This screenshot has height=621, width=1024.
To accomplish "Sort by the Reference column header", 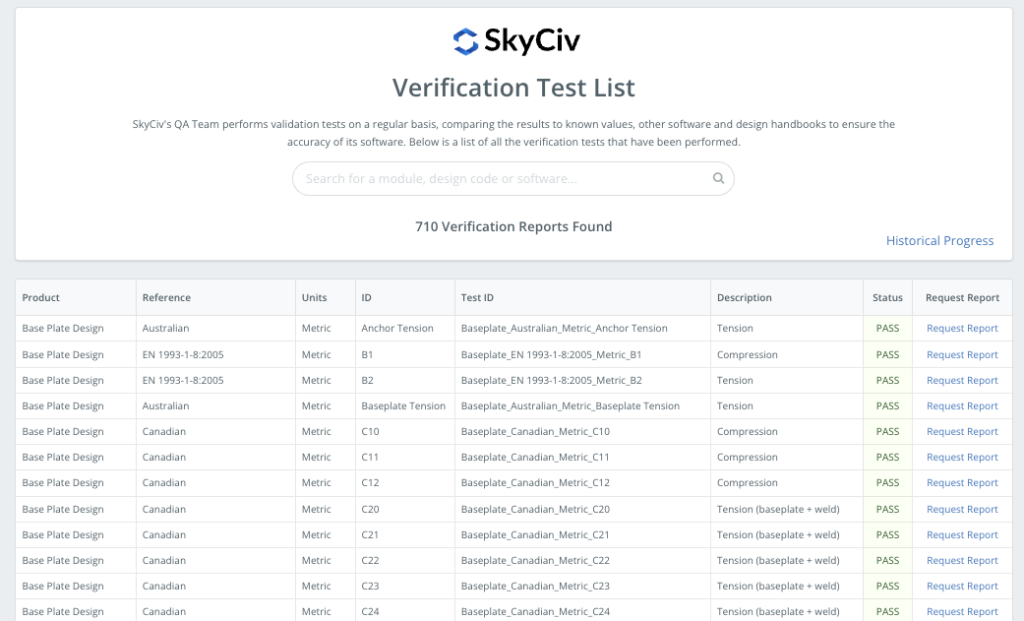I will (x=166, y=298).
